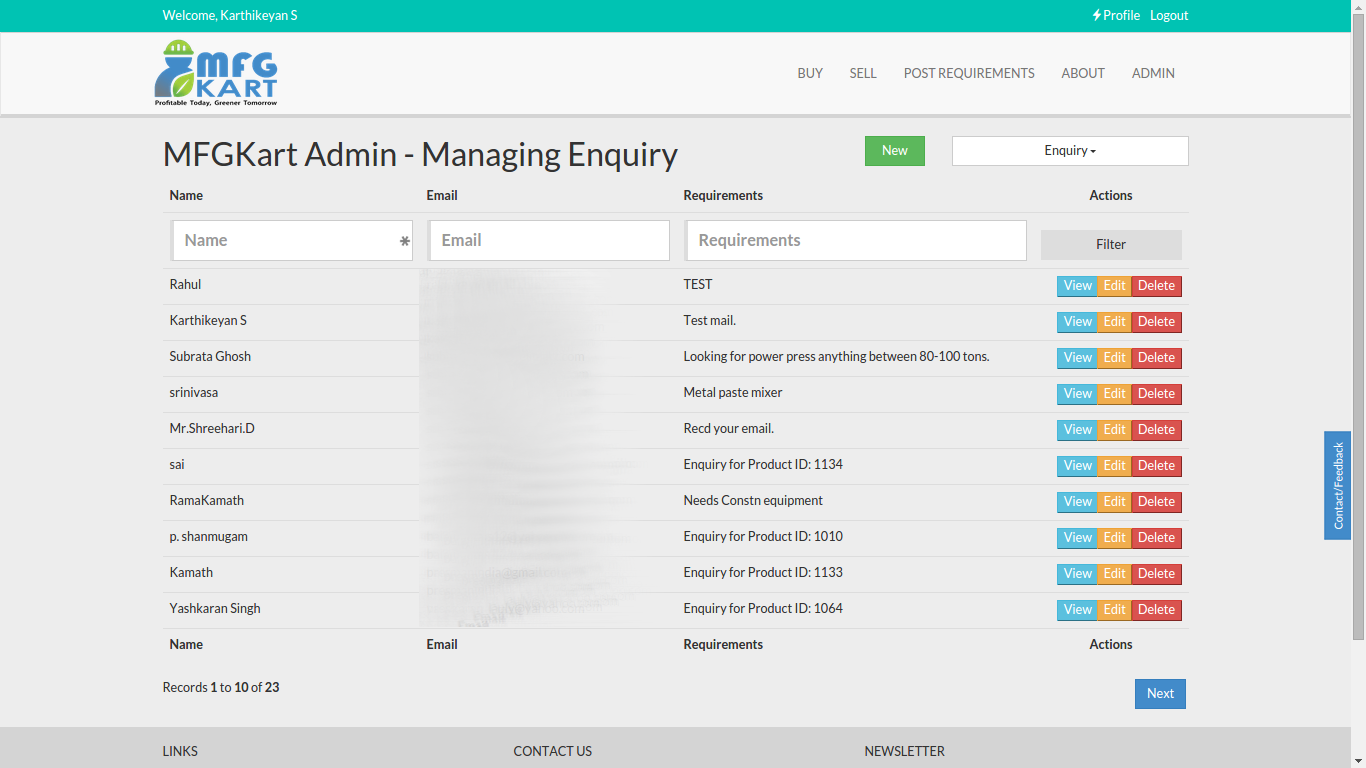Open the BUY menu item
Viewport: 1366px width, 768px height.
pos(810,73)
